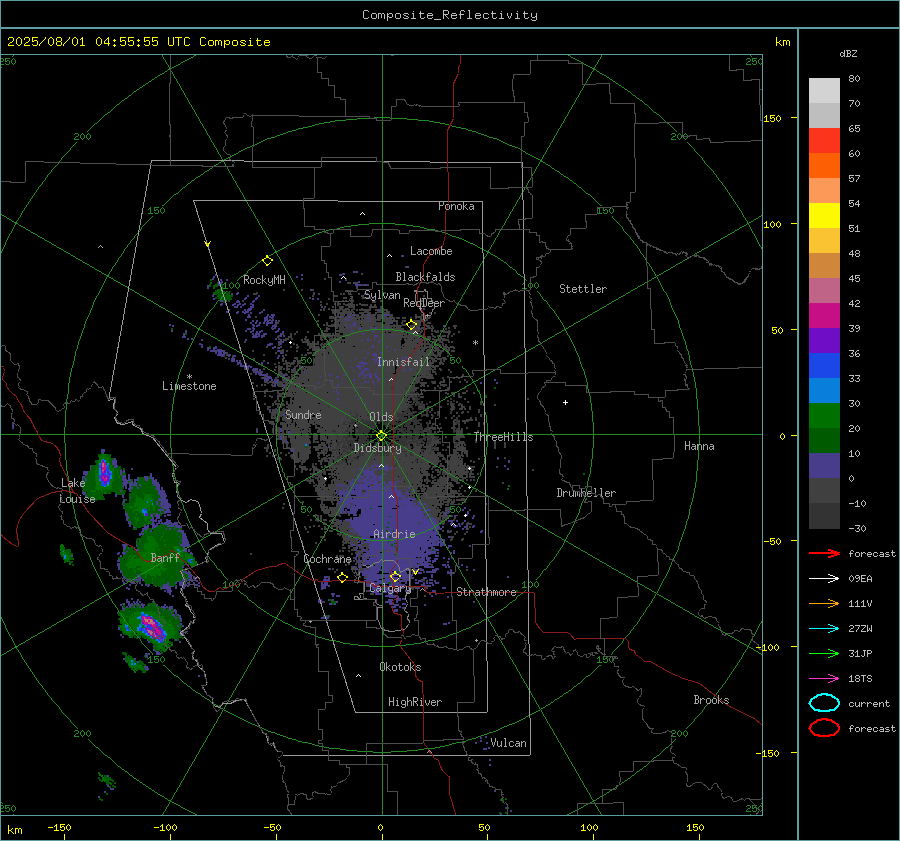
Task: Select the magenta 18TS arrow icon
Action: (x=824, y=679)
